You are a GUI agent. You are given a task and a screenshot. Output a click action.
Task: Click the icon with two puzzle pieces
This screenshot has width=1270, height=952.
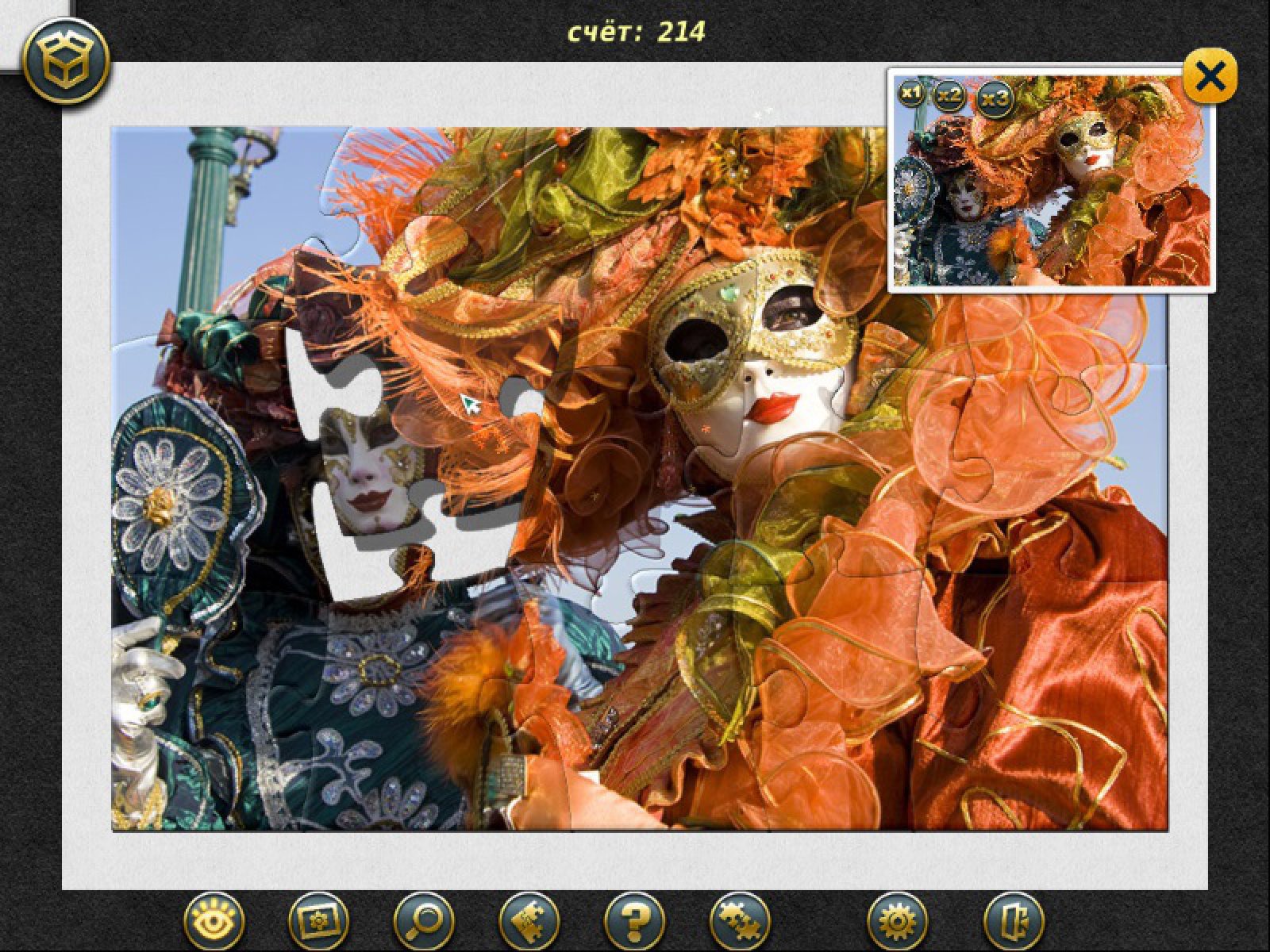[x=529, y=921]
